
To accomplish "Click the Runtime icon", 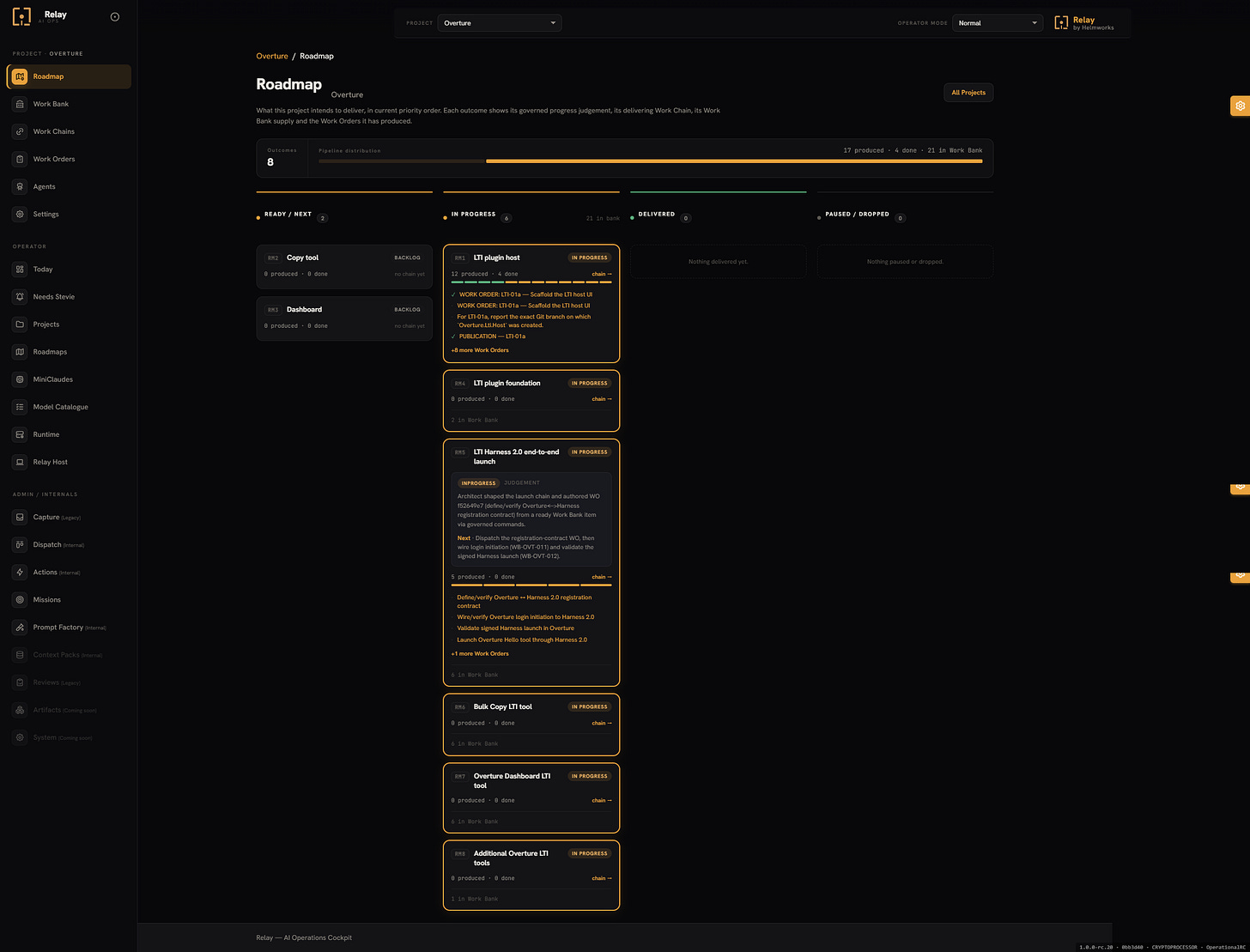I will [x=20, y=434].
